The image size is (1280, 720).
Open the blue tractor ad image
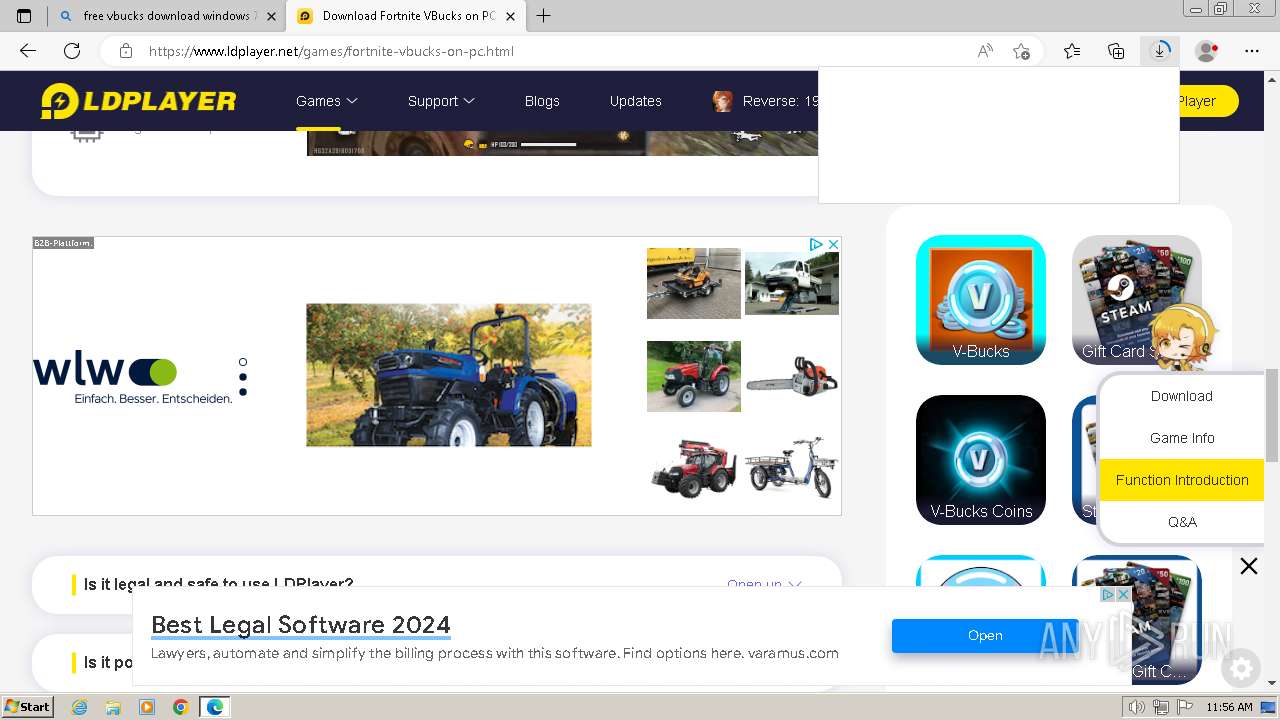tap(448, 375)
